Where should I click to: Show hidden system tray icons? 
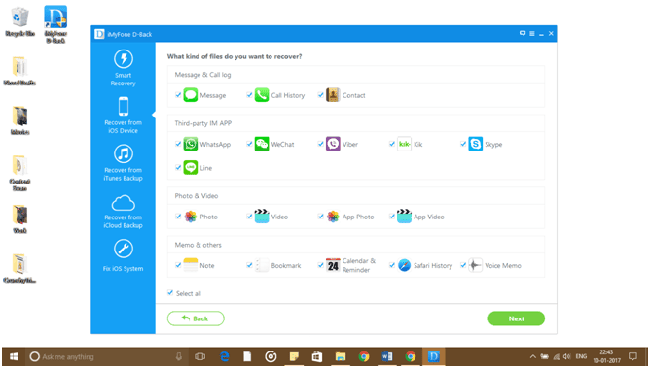click(533, 356)
